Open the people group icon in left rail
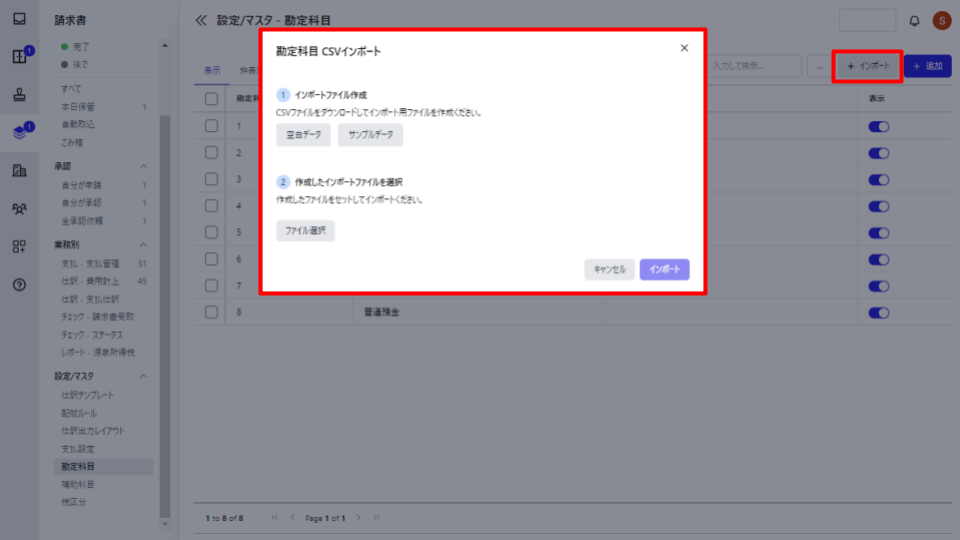Screen dimensions: 960x540 point(20,208)
